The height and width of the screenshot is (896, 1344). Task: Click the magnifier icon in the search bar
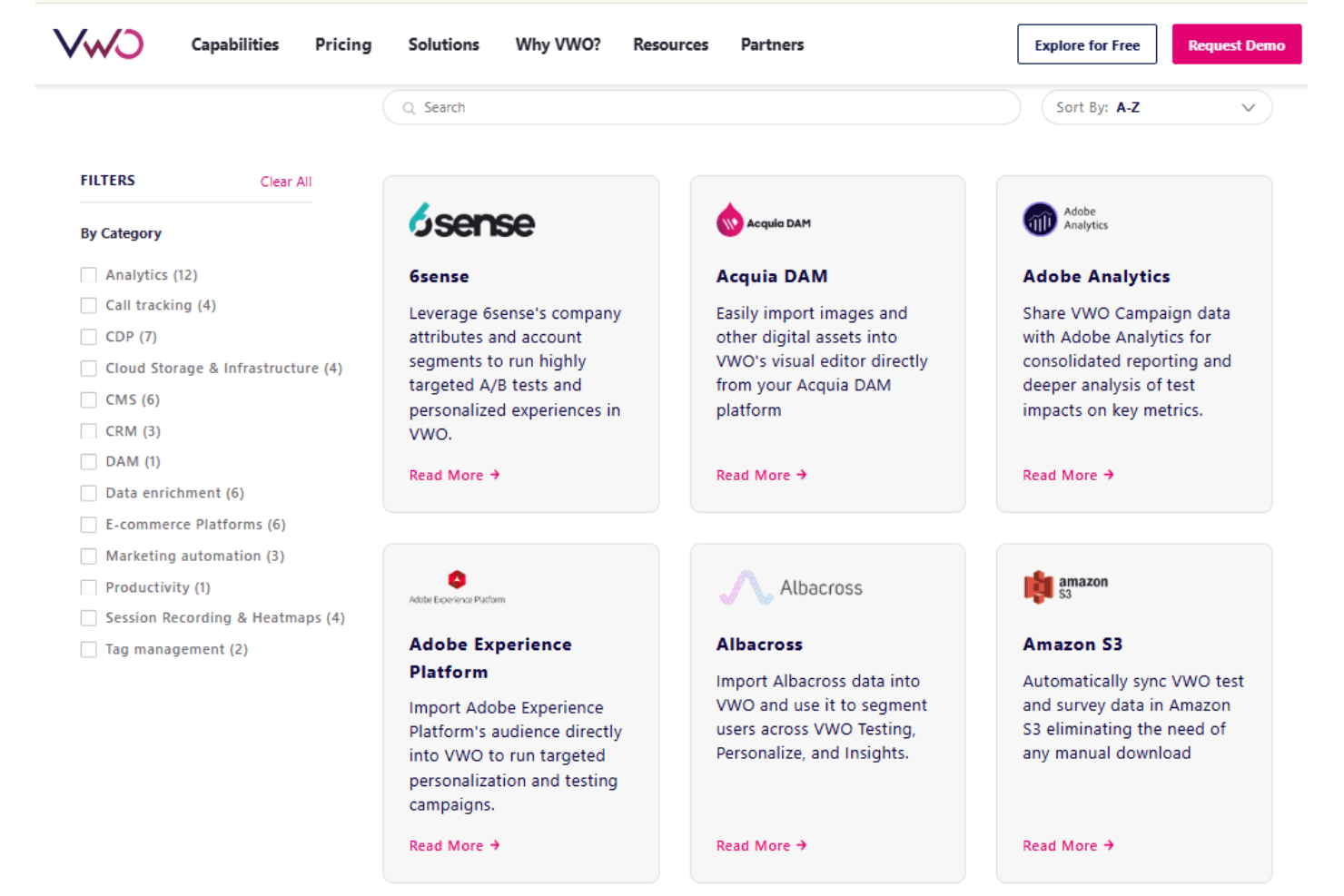click(x=409, y=108)
